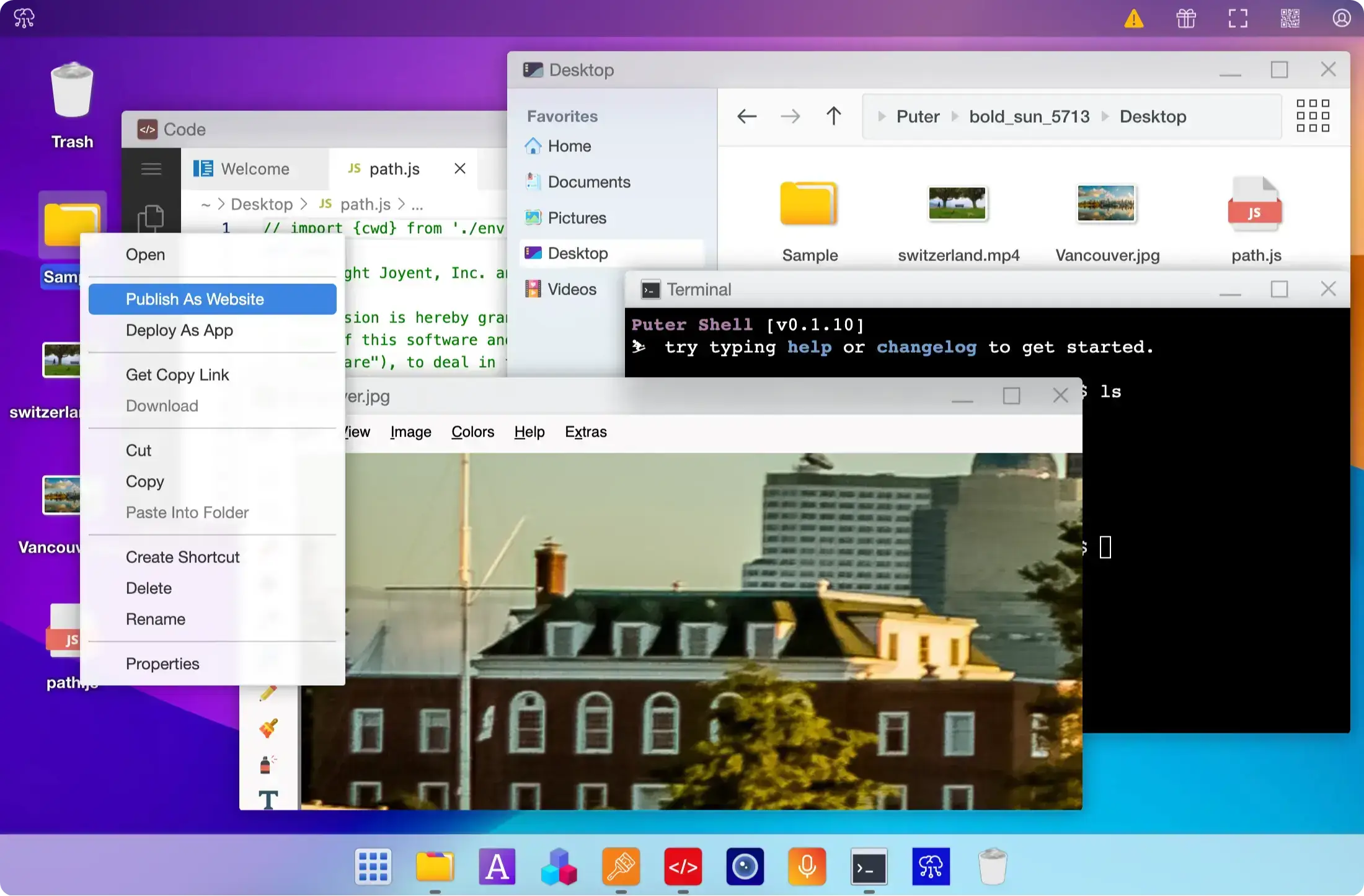
Task: Click 'Rename' option in the context menu
Action: tap(156, 618)
